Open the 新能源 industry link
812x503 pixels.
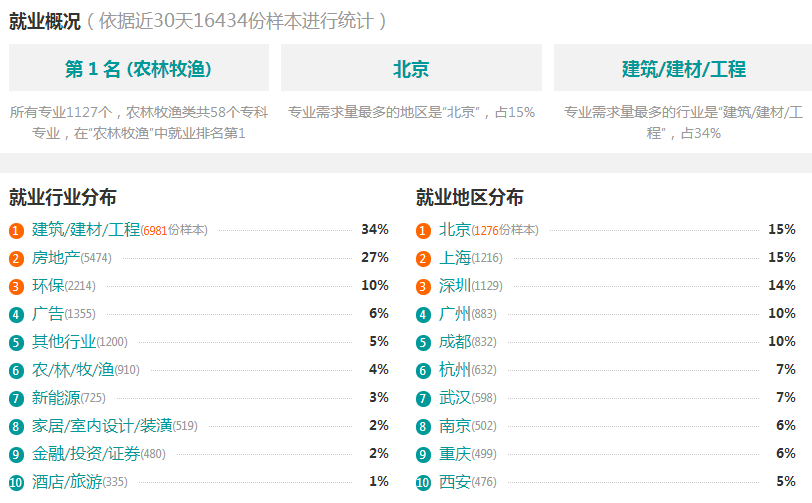(56, 397)
